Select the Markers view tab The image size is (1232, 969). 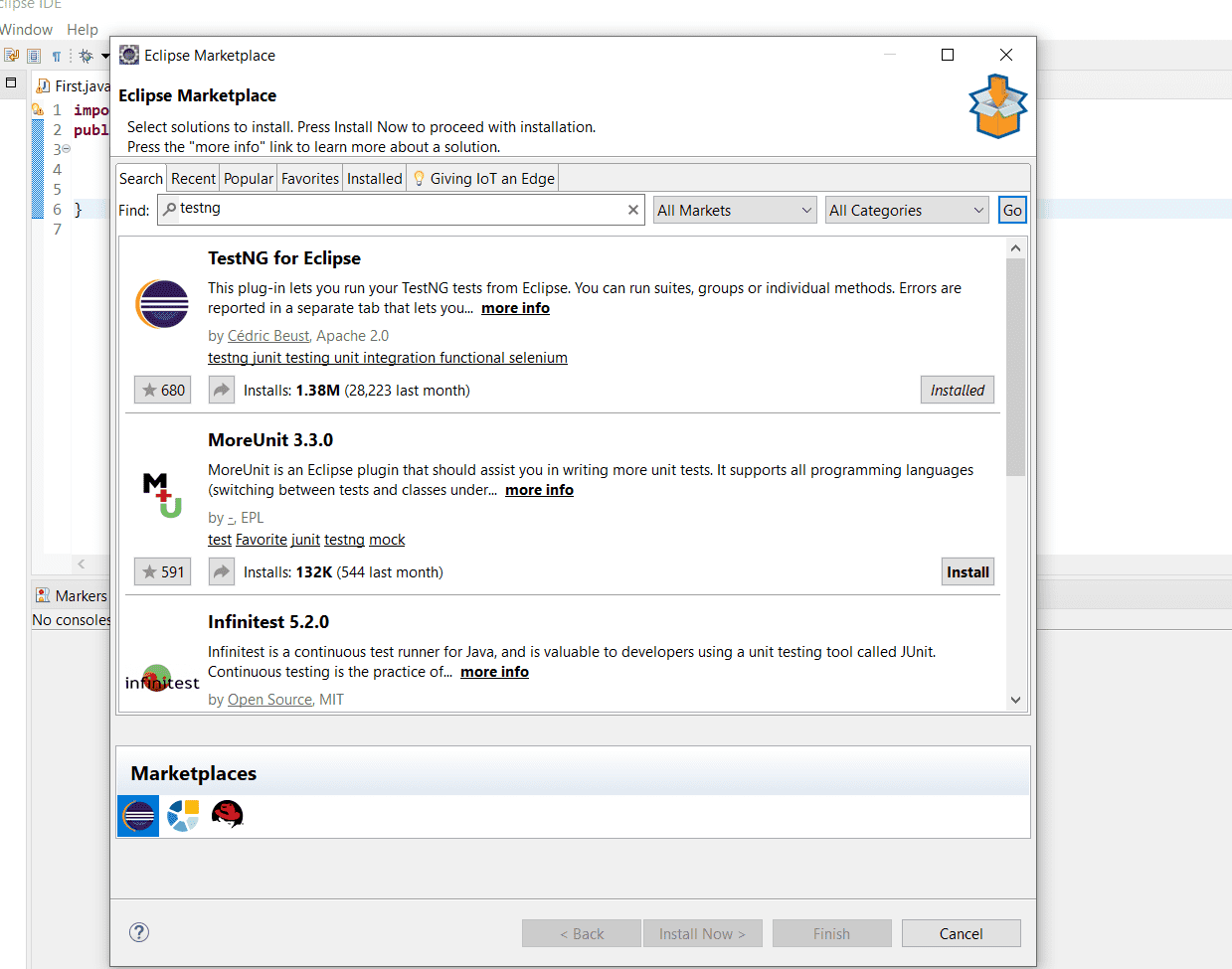coord(72,595)
